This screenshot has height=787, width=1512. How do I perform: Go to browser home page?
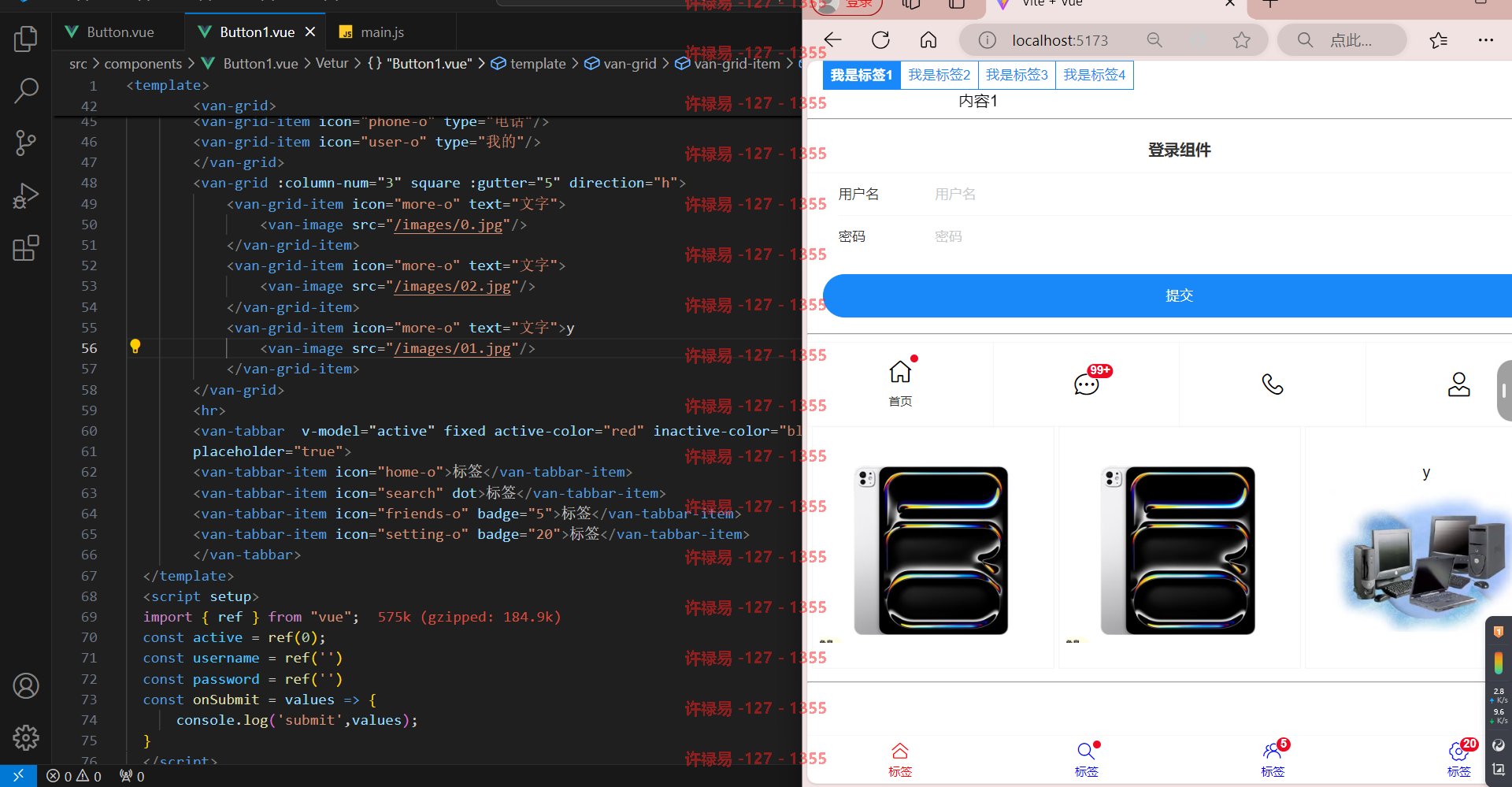point(928,40)
